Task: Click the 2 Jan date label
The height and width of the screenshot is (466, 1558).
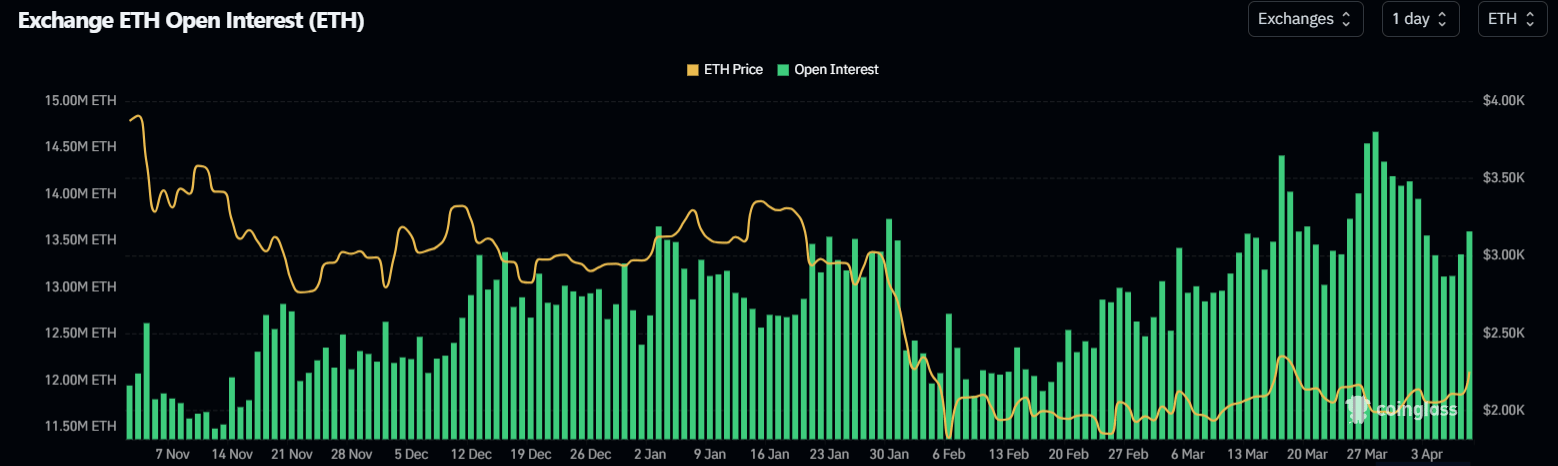Action: (x=650, y=454)
